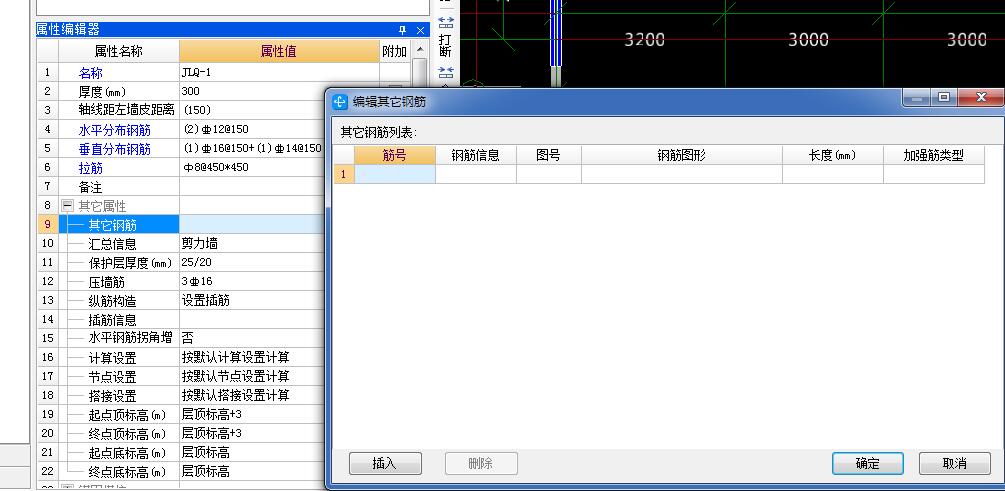Click the 确定 button
This screenshot has height=491, width=1005.
coord(868,463)
